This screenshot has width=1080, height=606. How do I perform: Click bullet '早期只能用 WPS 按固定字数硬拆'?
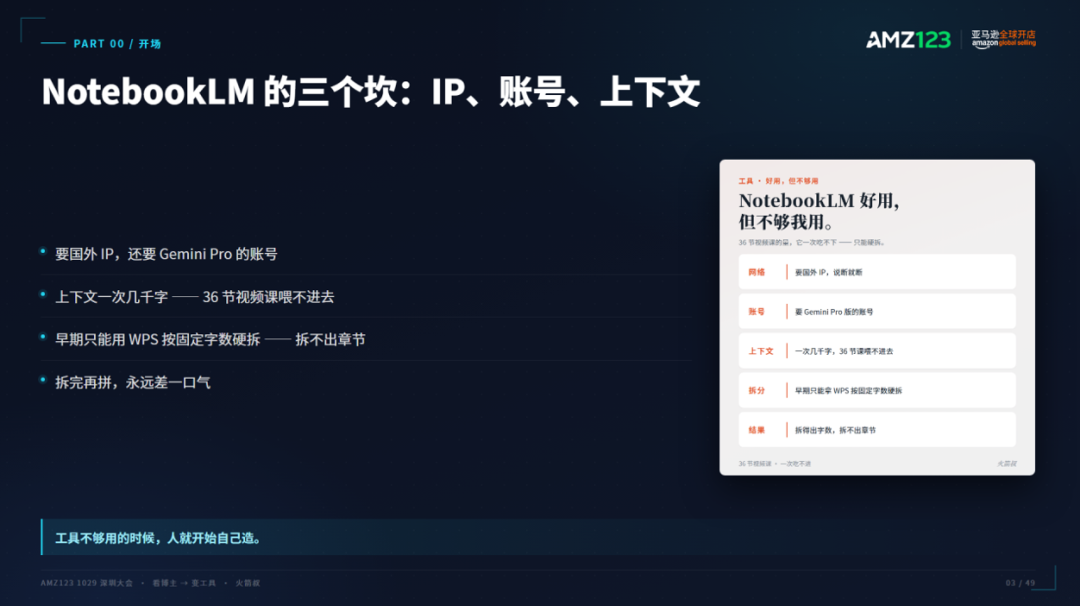(x=158, y=339)
